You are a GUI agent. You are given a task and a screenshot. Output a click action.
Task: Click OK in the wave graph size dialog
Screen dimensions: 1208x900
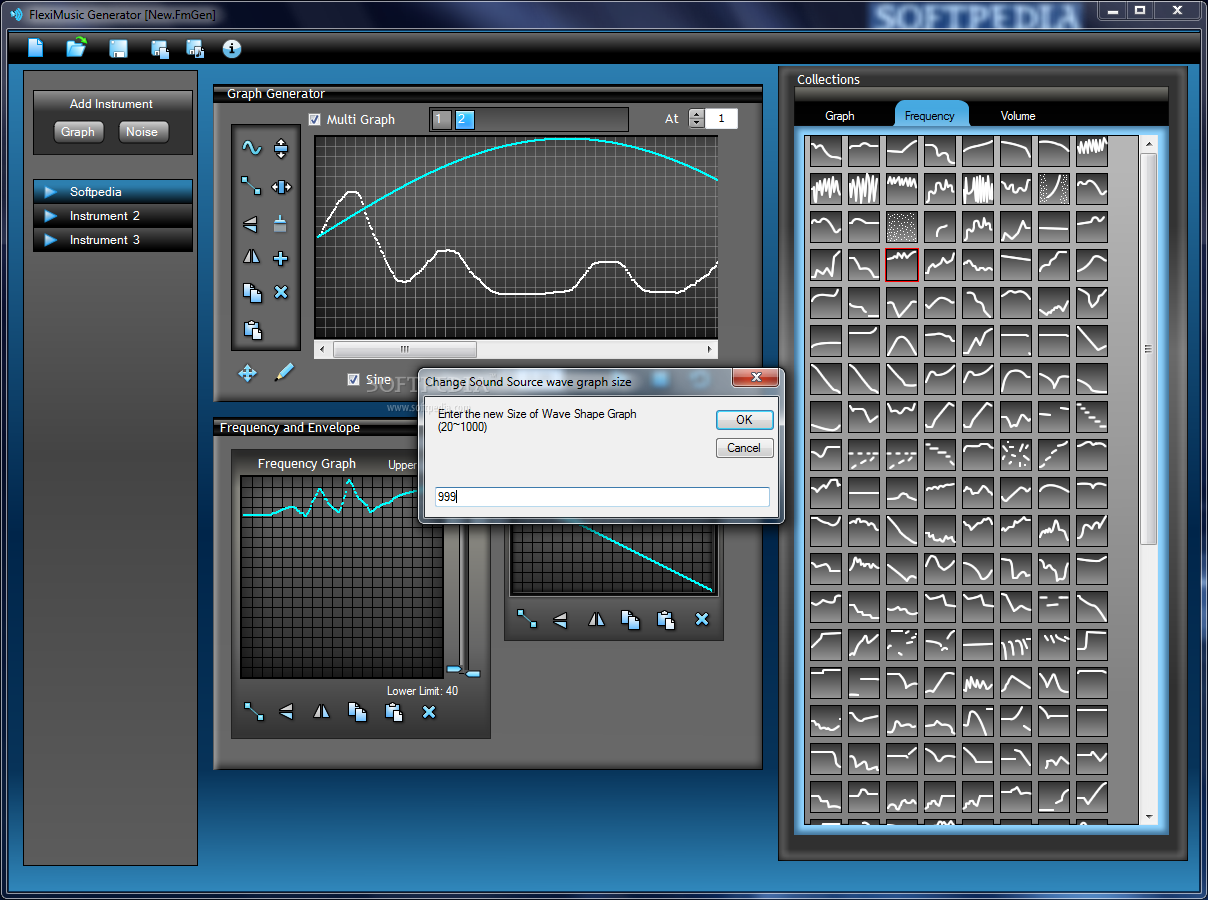pos(745,420)
